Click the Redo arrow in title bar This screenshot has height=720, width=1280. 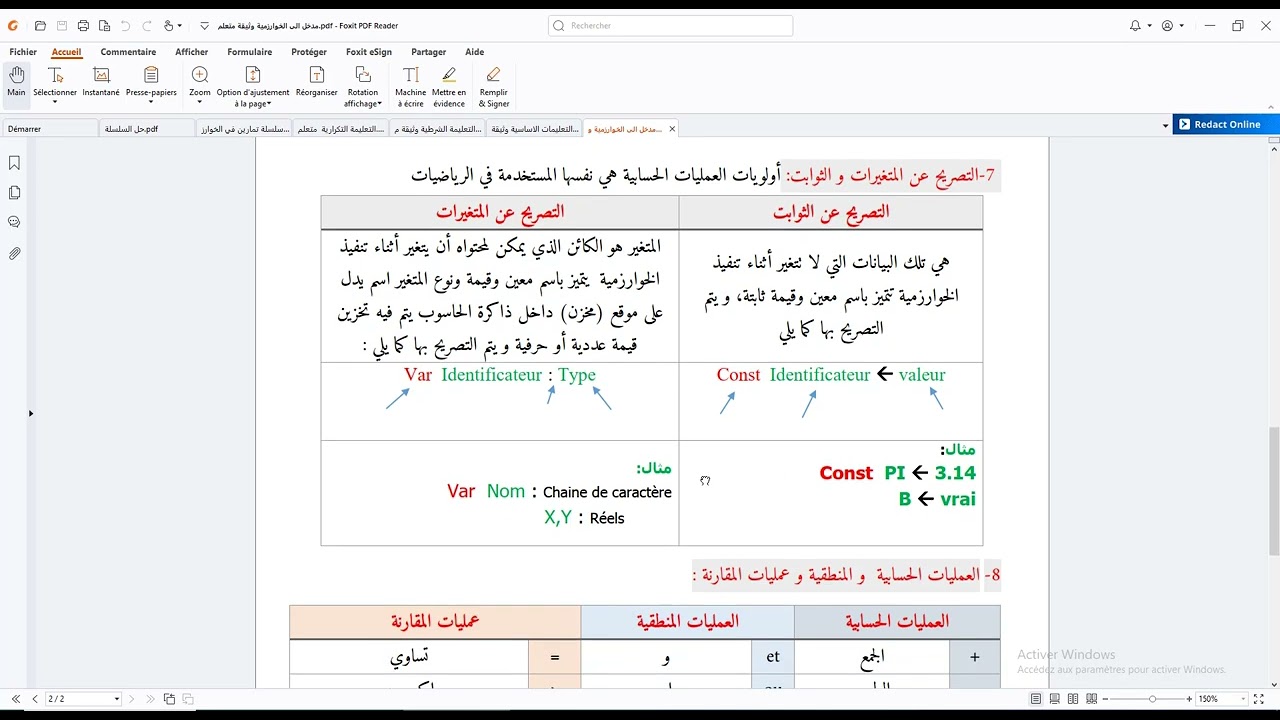coord(145,26)
